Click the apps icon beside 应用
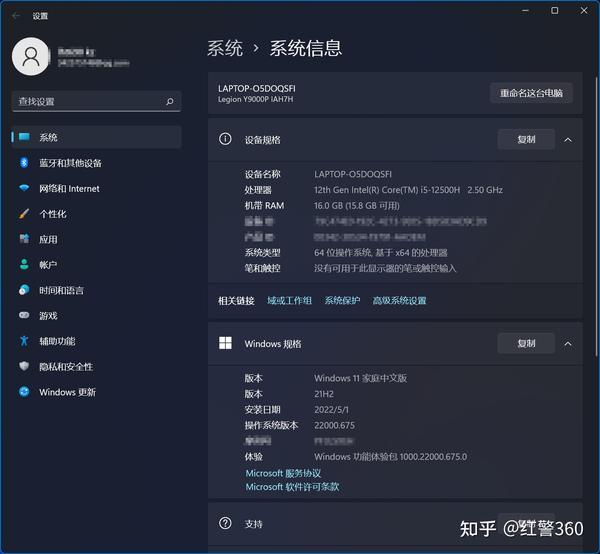Screen dimensions: 600x554 coord(24,239)
